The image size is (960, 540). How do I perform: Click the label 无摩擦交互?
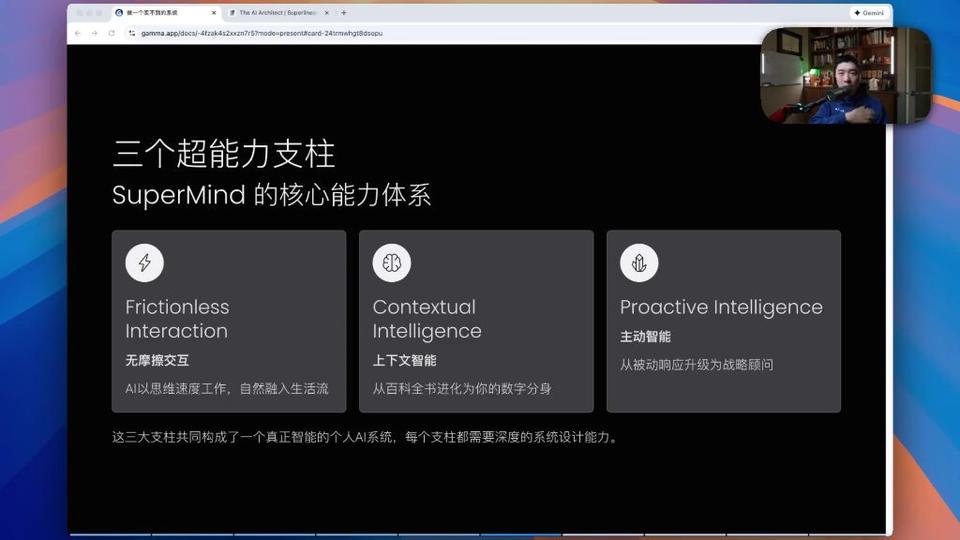(x=157, y=361)
